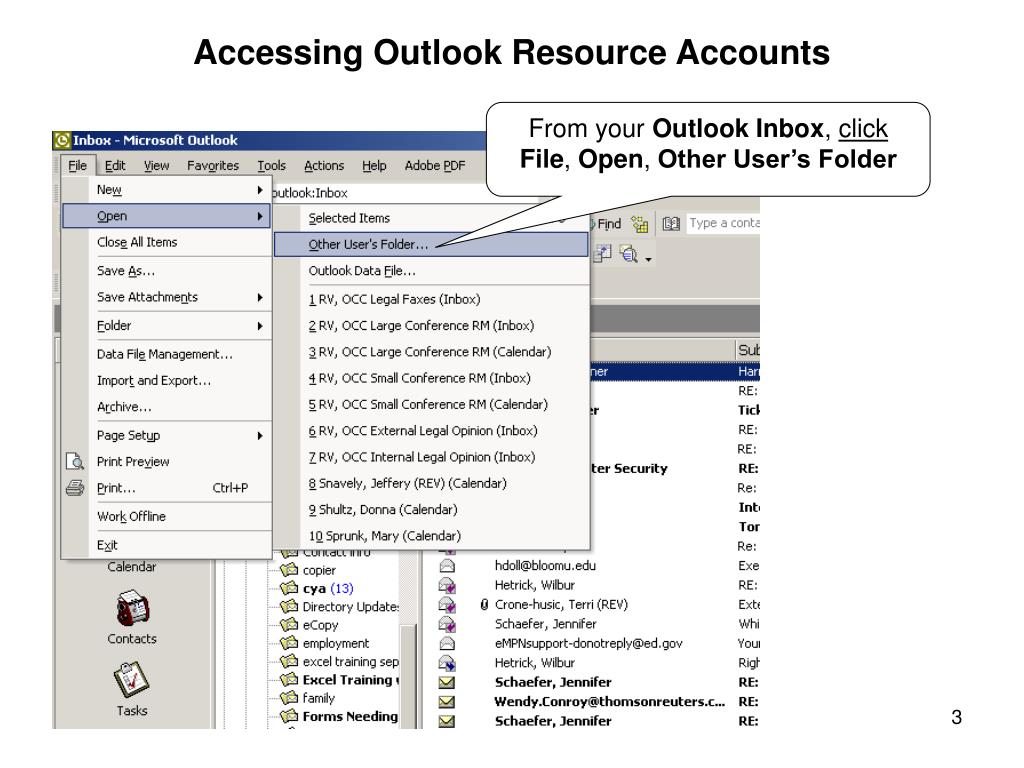Expand the New submenu arrow
The image size is (1024, 768).
point(260,190)
